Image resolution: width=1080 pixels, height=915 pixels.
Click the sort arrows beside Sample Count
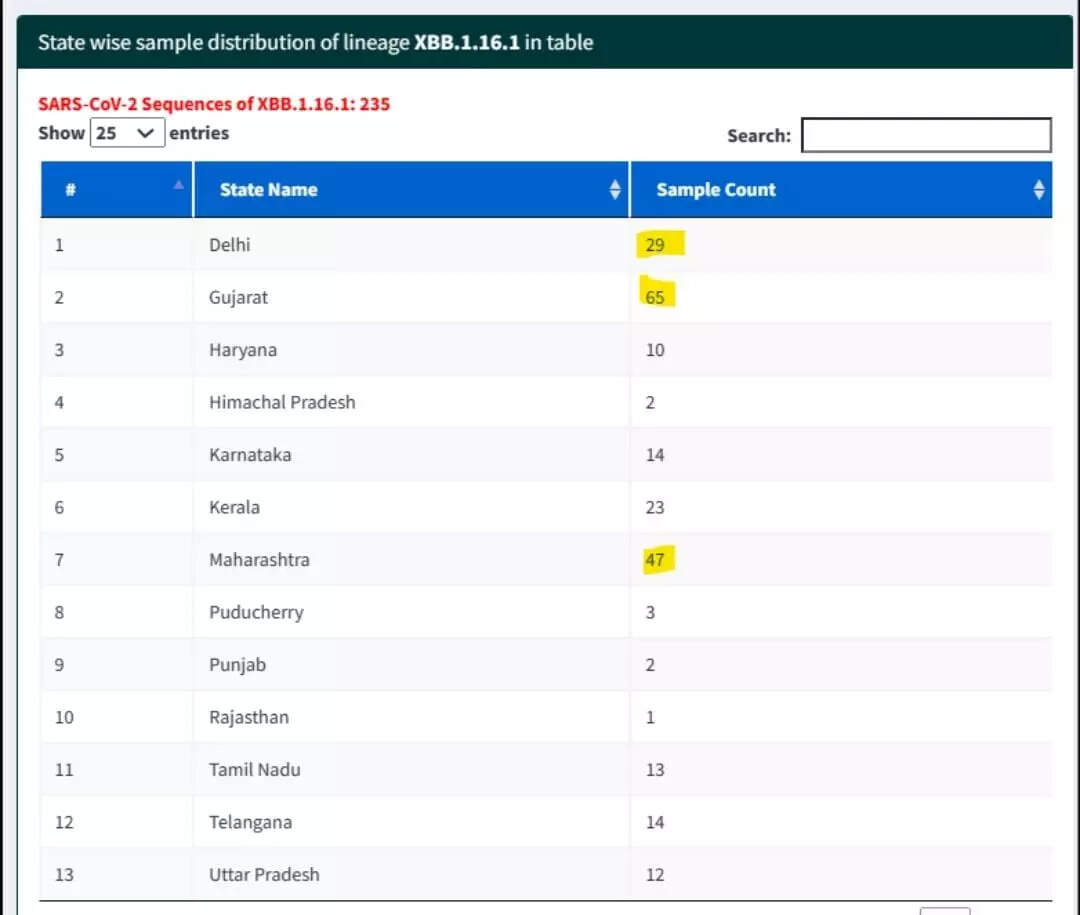tap(1039, 190)
